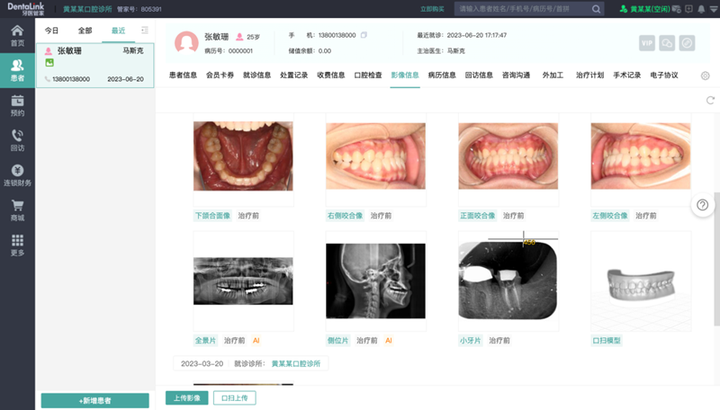Image resolution: width=720 pixels, height=410 pixels.
Task: Click the green tag icon under 张敏珊
Action: point(49,63)
